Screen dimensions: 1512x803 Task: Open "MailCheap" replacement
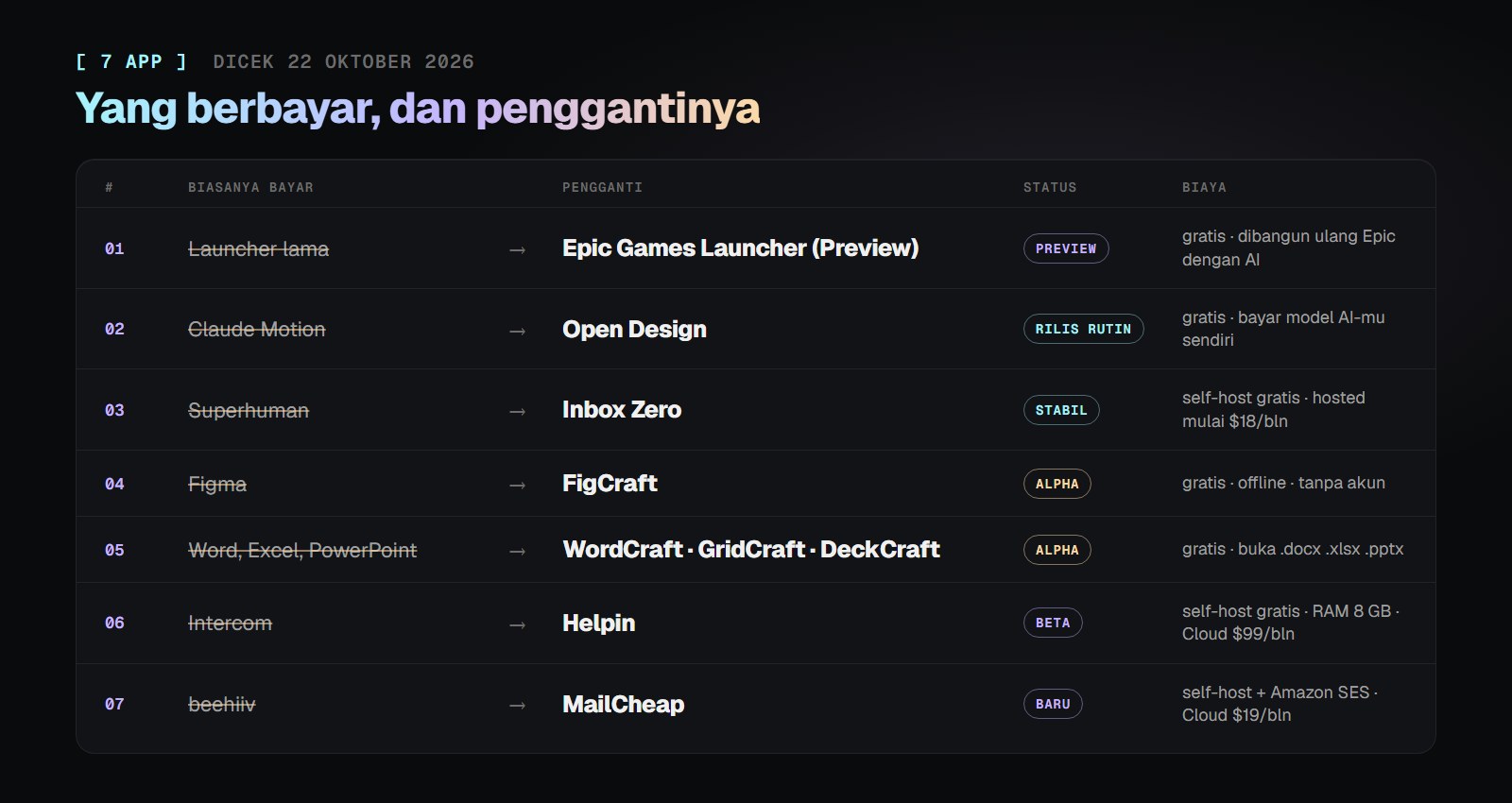623,704
